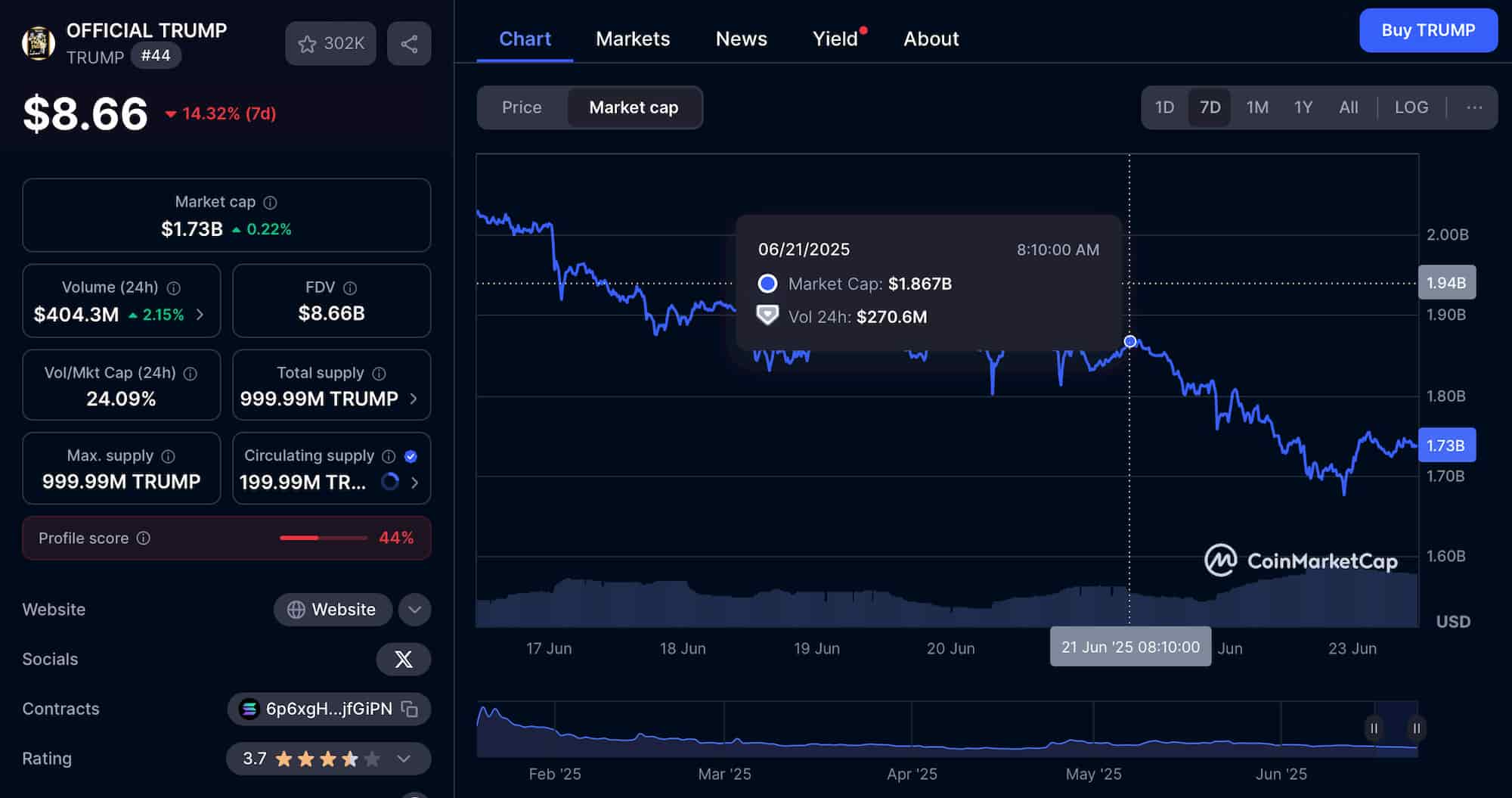Show info icon for Max. supply
The width and height of the screenshot is (1512, 798).
coord(168,456)
